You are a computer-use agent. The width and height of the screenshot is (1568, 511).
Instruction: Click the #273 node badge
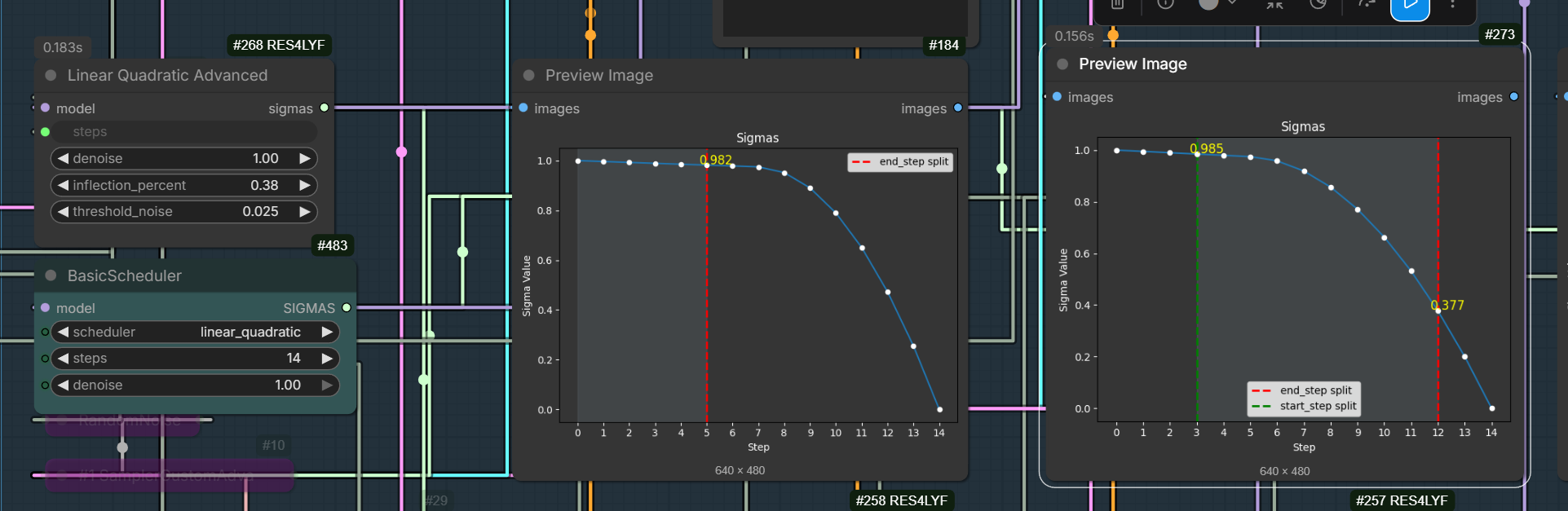click(x=1500, y=34)
